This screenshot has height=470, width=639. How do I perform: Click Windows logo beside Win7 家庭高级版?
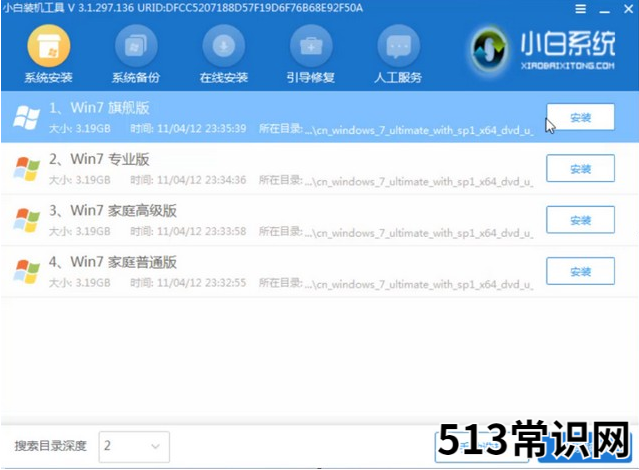tap(26, 220)
